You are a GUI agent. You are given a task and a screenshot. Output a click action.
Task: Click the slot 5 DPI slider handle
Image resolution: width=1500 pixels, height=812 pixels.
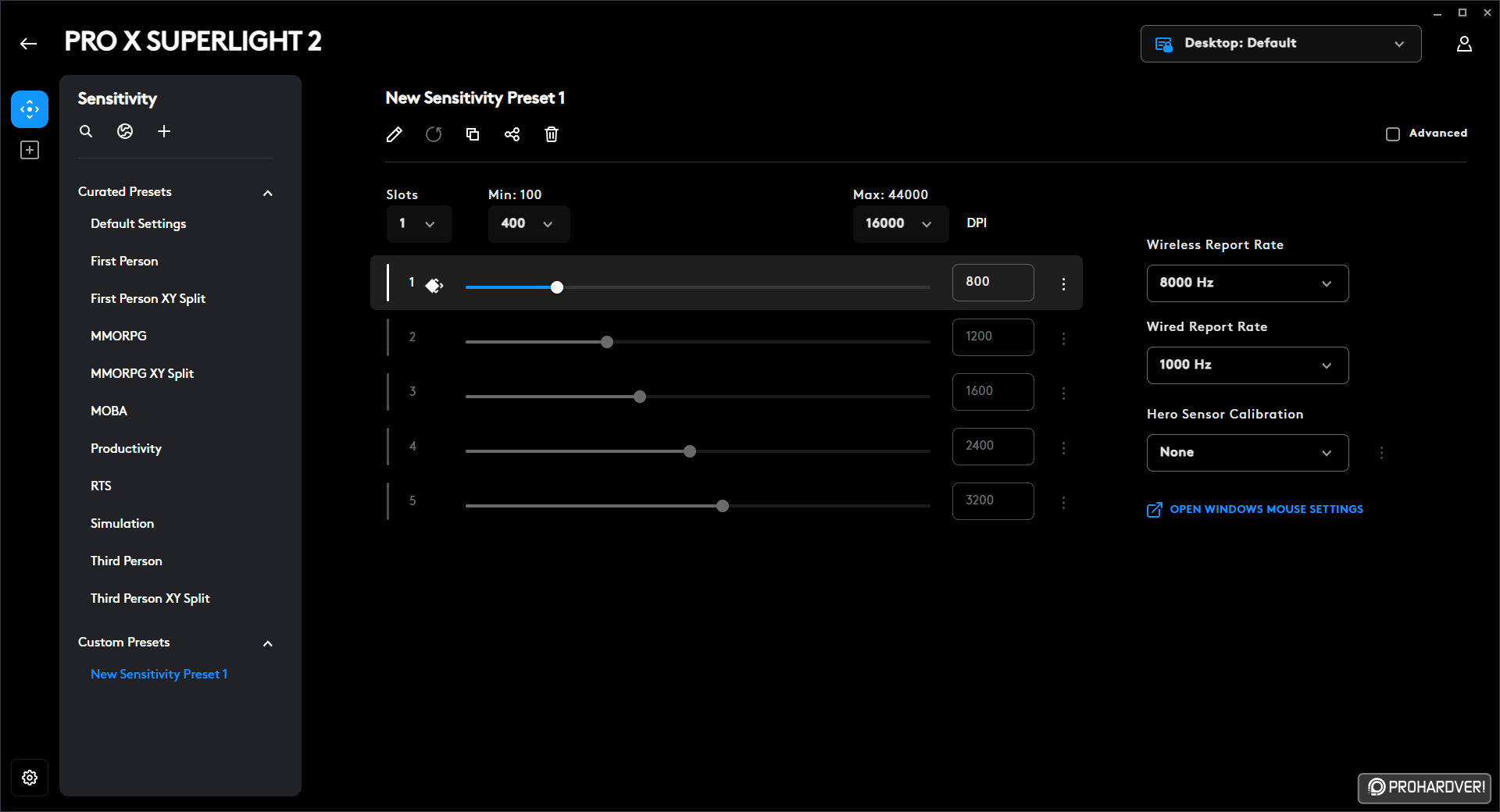click(x=723, y=506)
